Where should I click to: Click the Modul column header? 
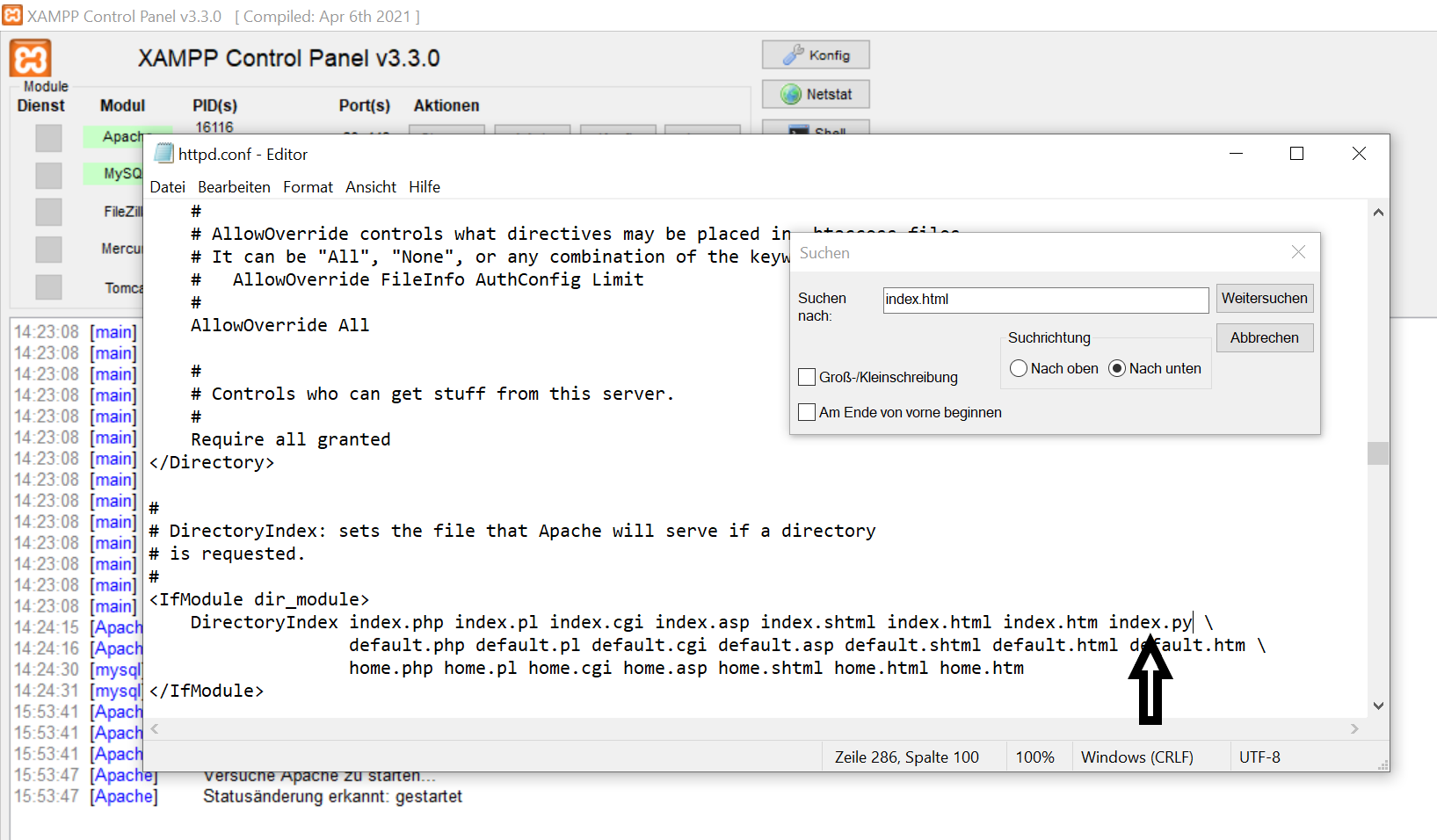(122, 105)
